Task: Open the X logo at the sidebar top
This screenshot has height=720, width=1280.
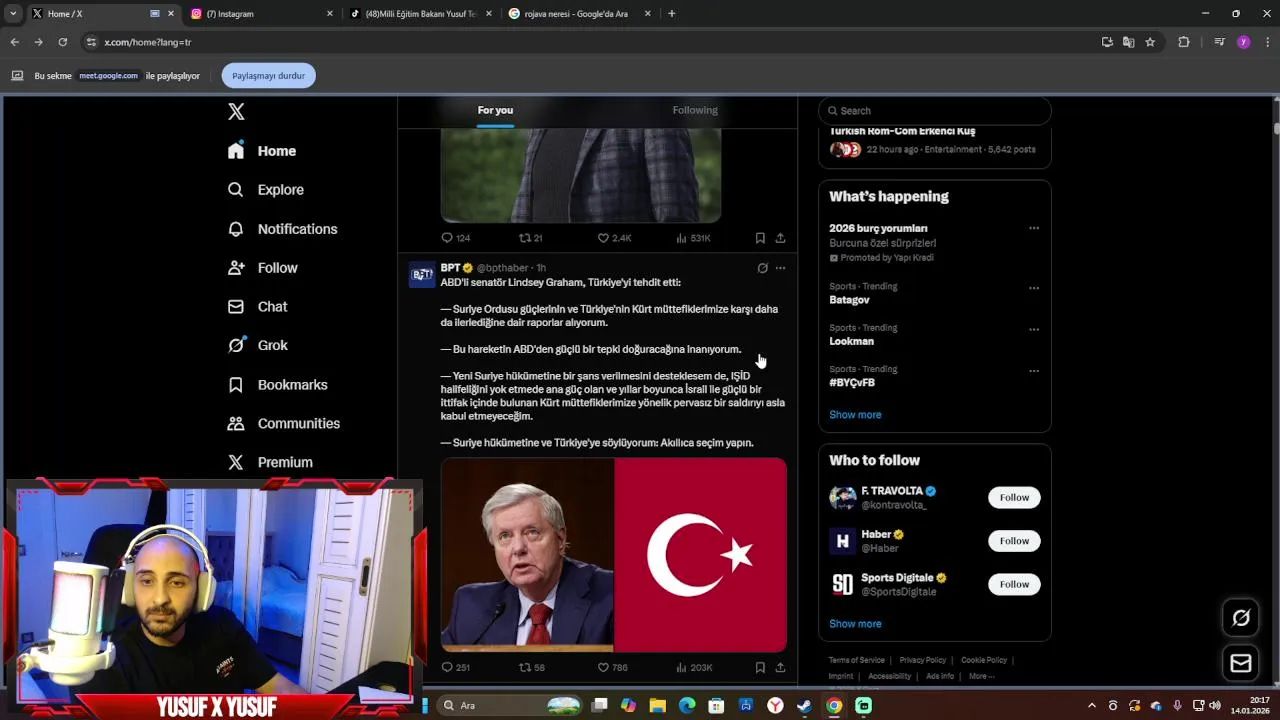Action: (236, 112)
